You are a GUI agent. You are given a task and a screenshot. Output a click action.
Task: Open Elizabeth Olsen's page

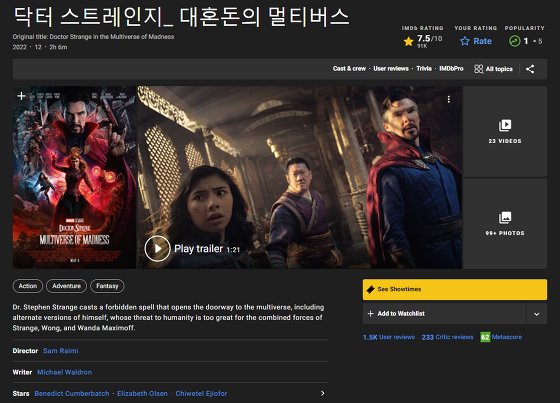point(142,393)
